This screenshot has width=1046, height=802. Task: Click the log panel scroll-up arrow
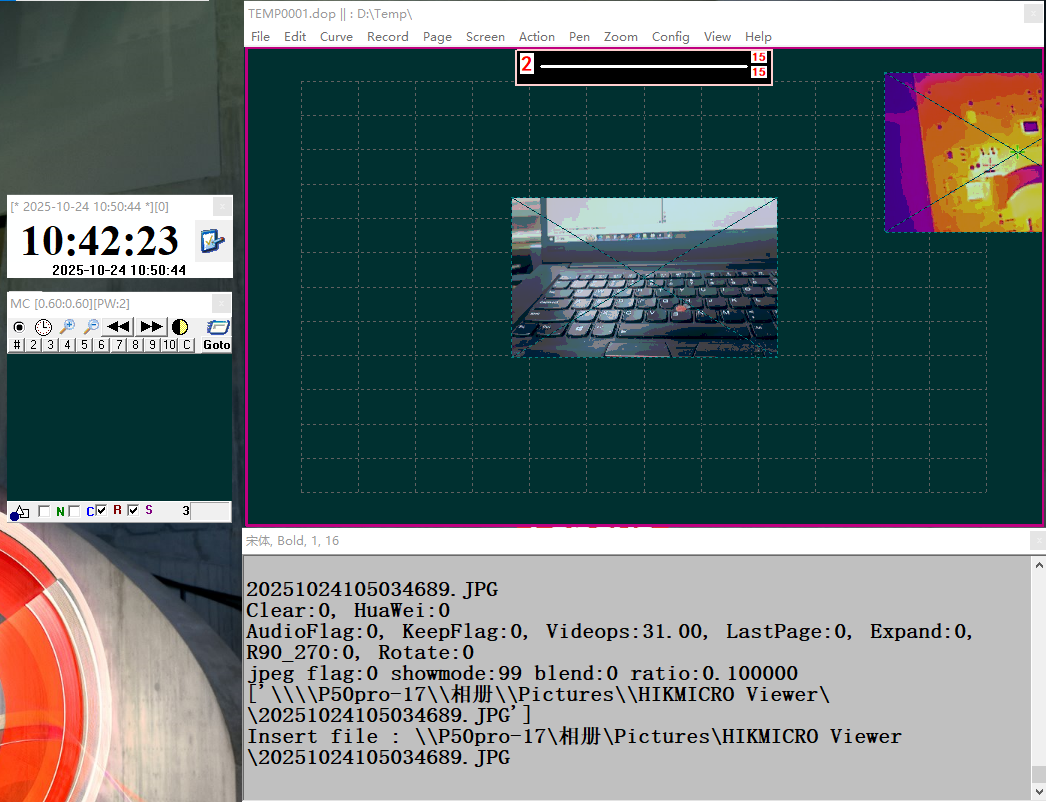(1039, 565)
